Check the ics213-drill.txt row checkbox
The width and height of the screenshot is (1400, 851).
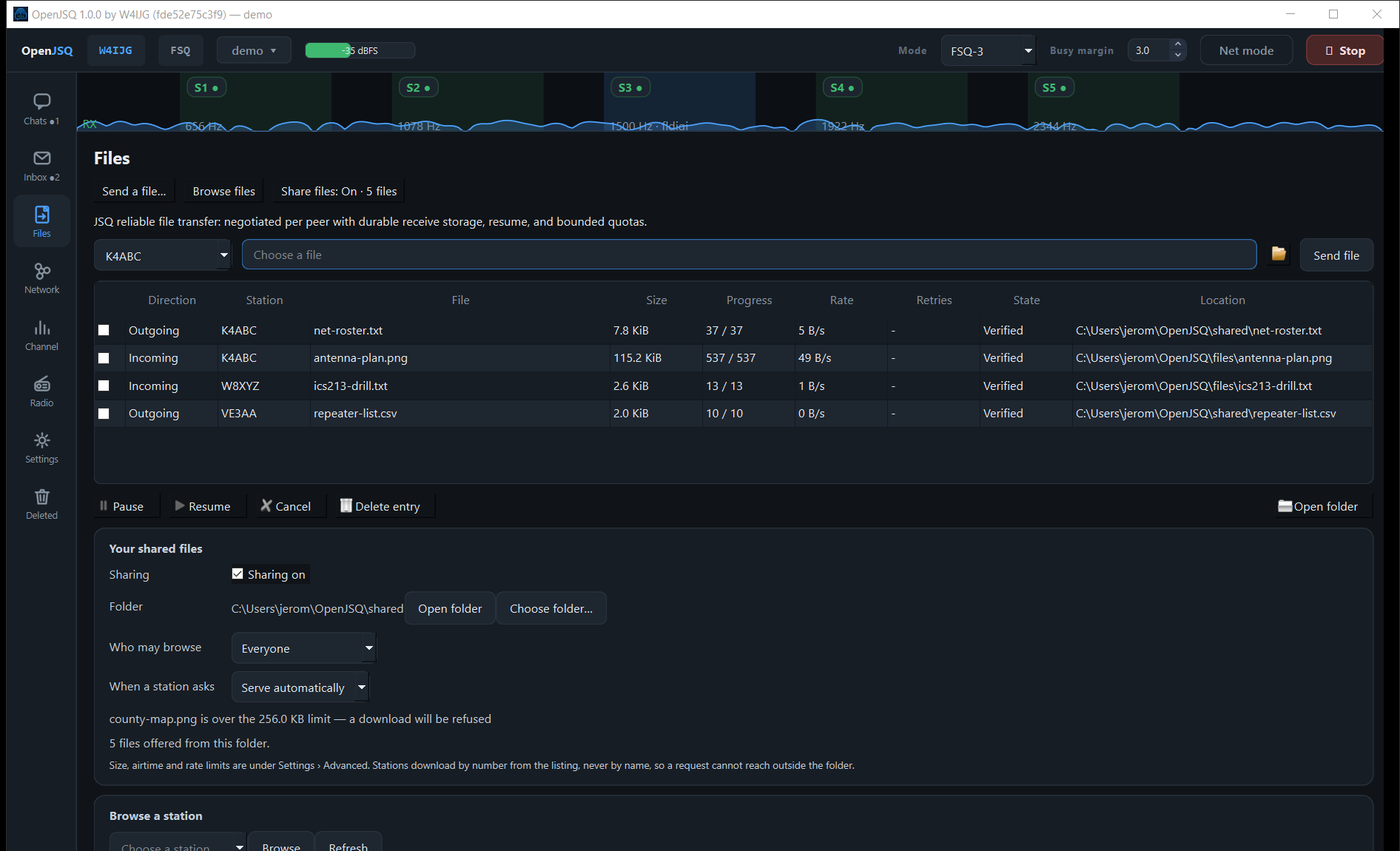point(104,386)
